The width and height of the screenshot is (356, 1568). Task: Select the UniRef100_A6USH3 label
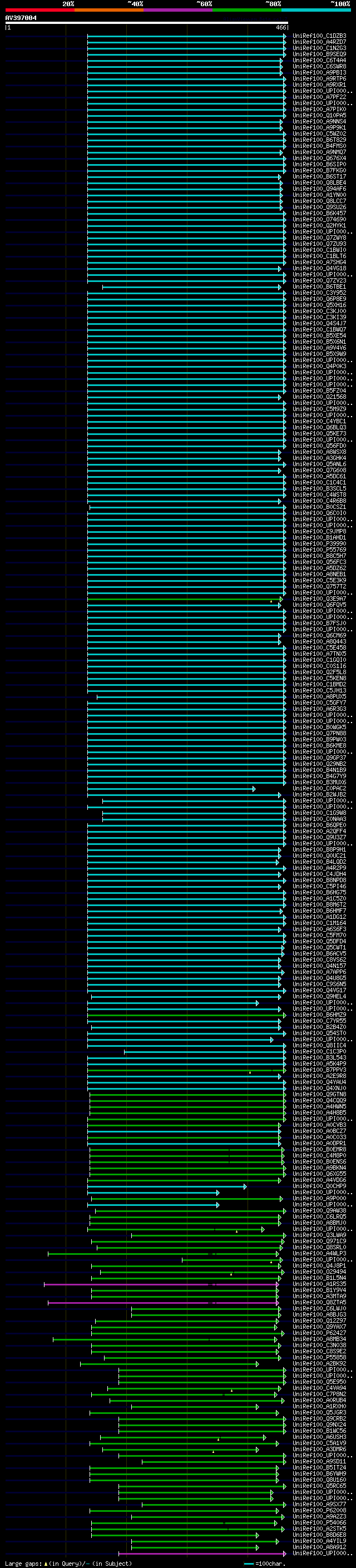tap(319, 1437)
